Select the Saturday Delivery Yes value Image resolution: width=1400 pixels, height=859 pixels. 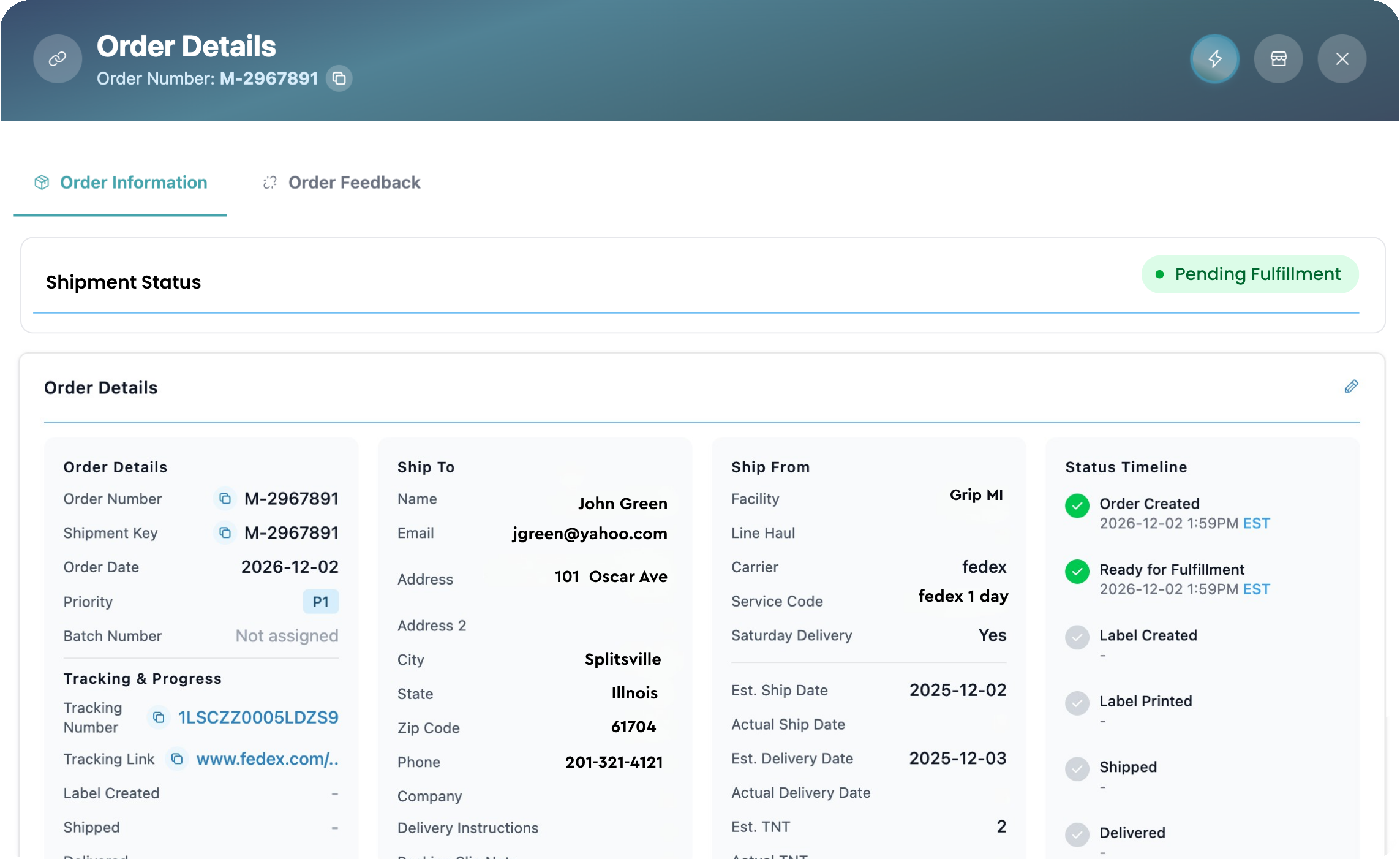click(x=992, y=635)
